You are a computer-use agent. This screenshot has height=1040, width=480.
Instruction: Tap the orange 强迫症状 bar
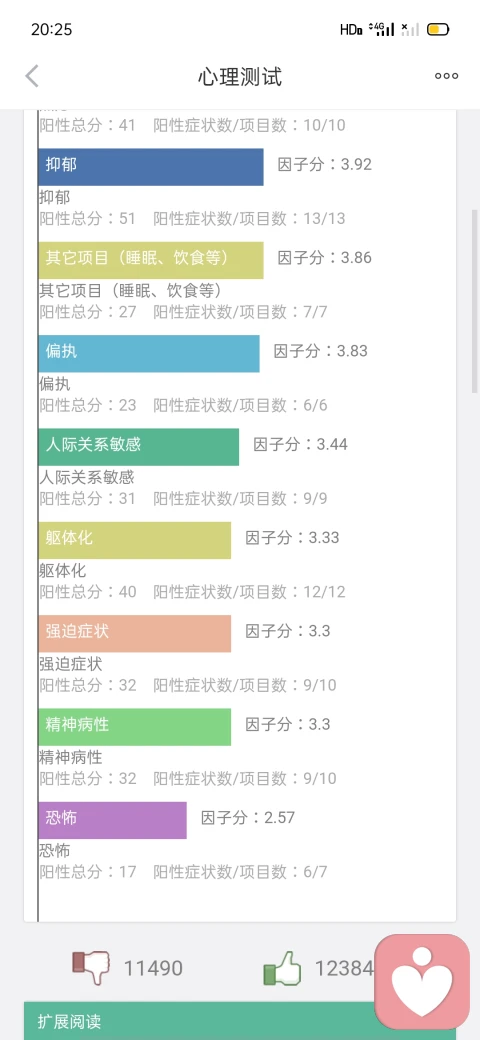135,633
